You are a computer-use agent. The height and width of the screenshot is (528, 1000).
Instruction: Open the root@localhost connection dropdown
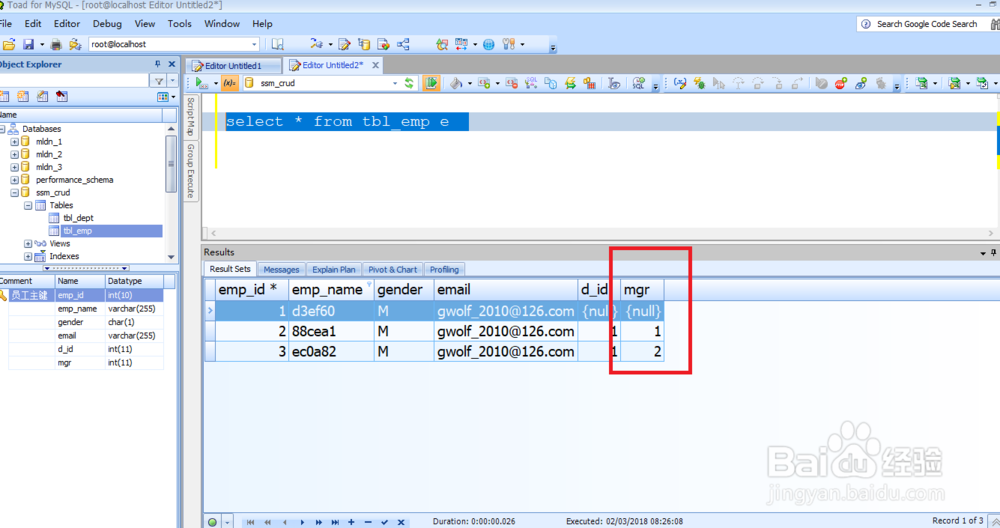[254, 44]
